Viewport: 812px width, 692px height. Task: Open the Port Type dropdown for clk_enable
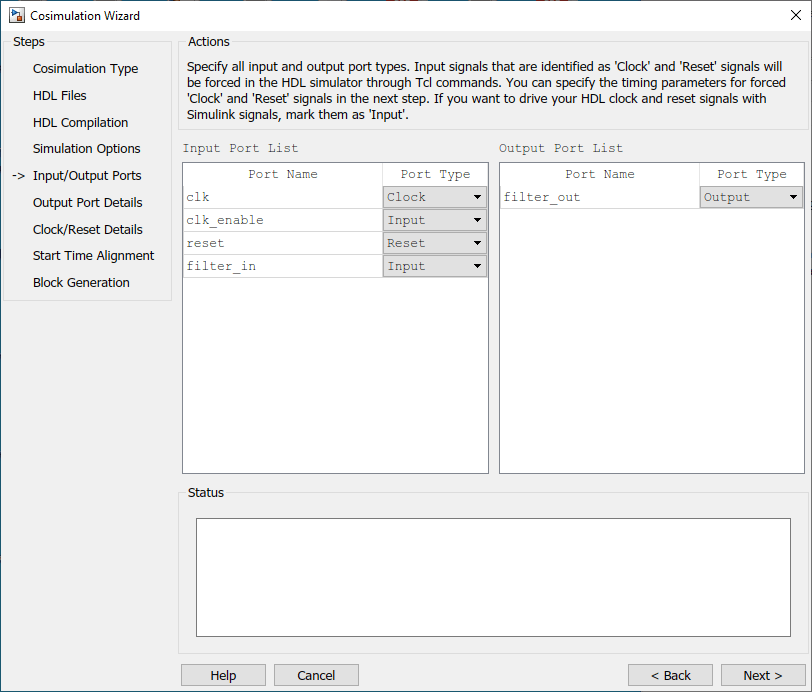(x=477, y=219)
